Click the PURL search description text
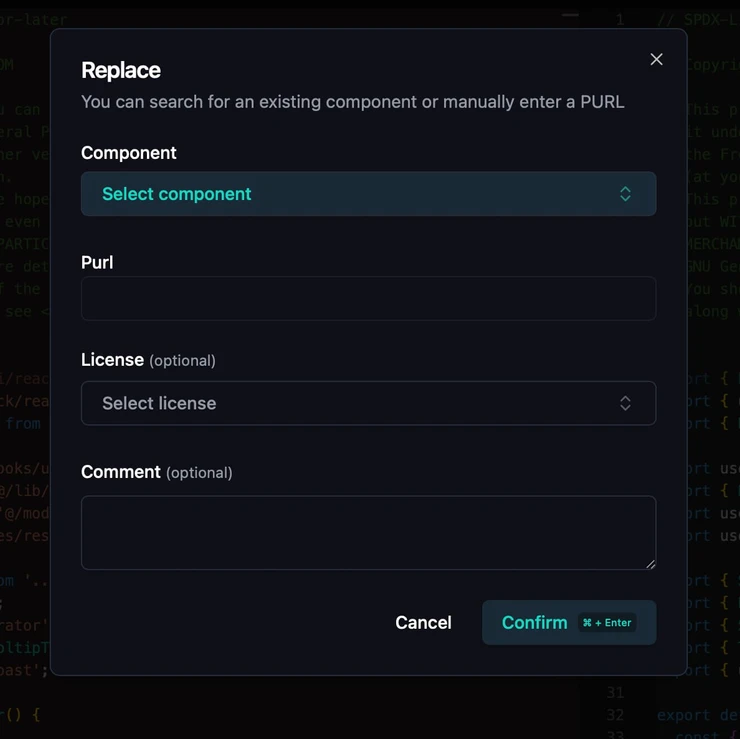This screenshot has height=739, width=740. click(352, 102)
